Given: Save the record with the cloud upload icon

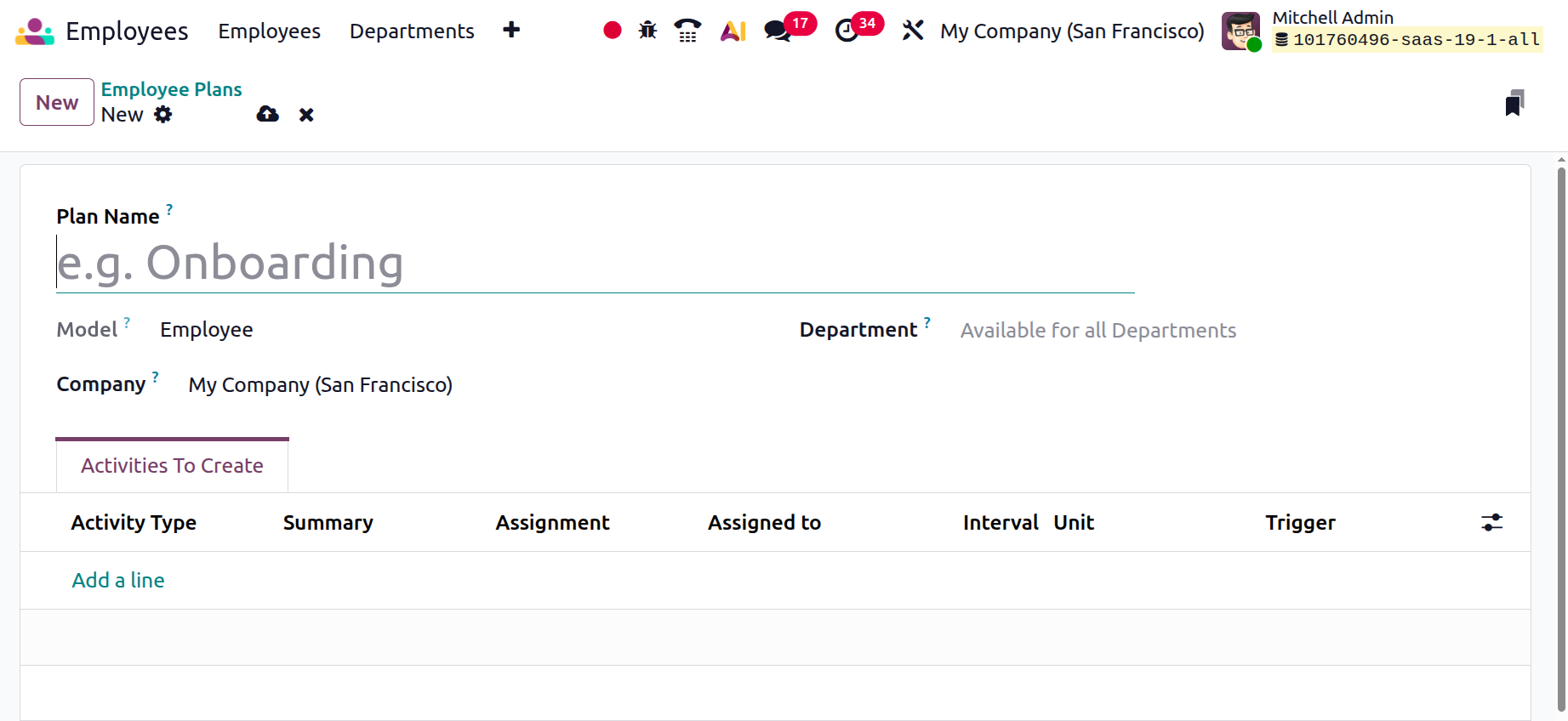Looking at the screenshot, I should (x=268, y=114).
